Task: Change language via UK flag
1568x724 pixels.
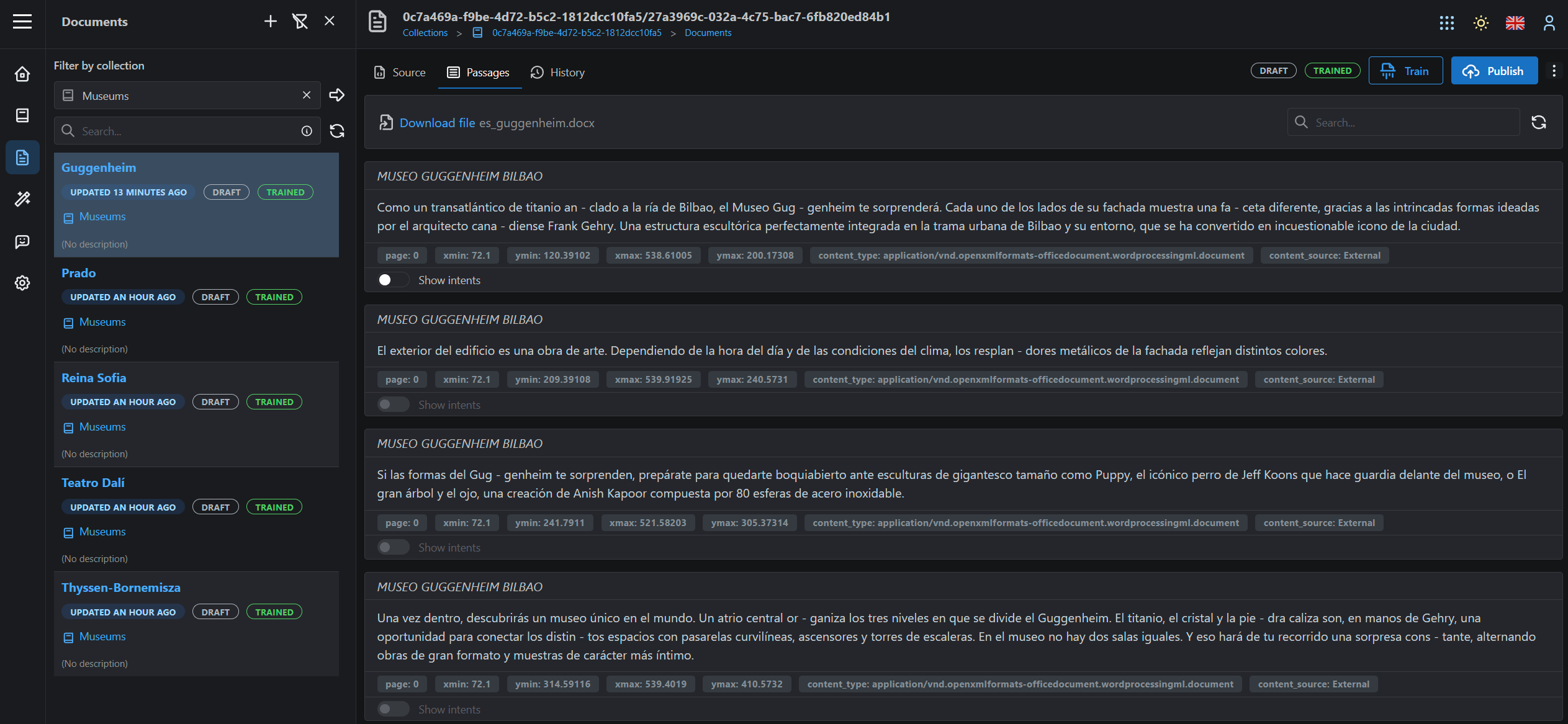Action: coord(1515,23)
